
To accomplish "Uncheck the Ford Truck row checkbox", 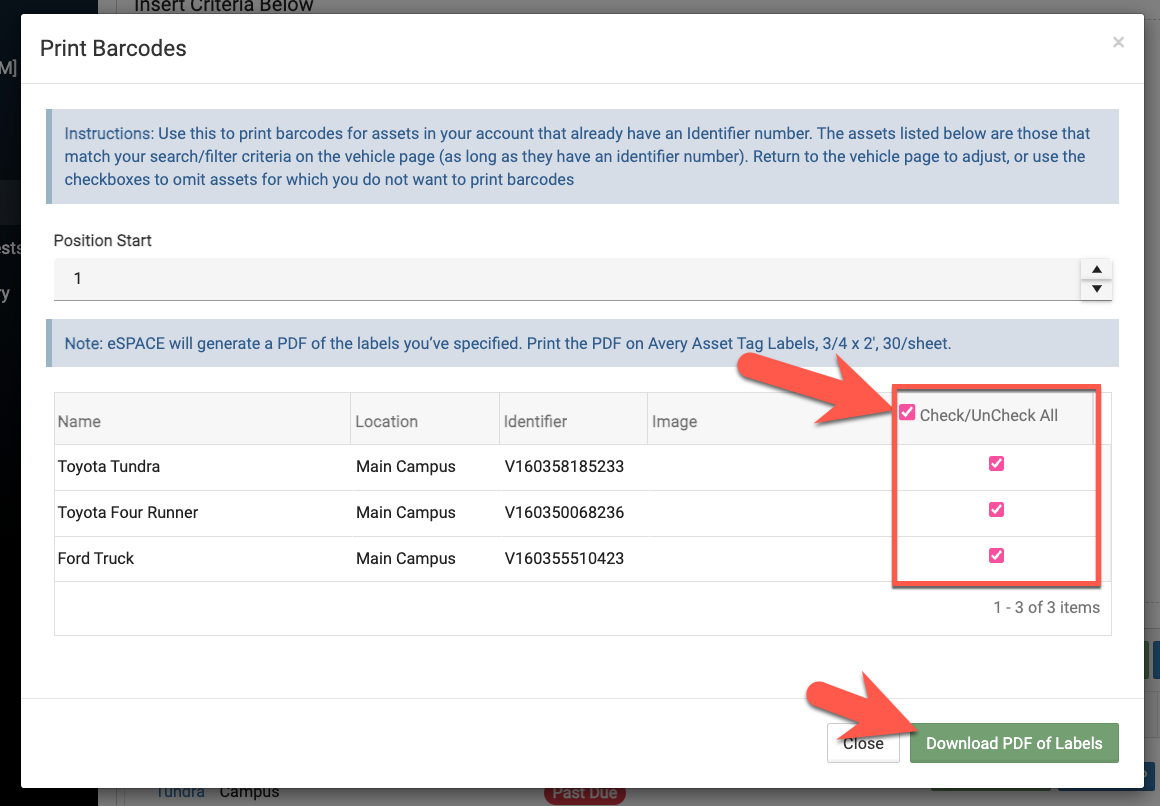I will click(x=996, y=556).
